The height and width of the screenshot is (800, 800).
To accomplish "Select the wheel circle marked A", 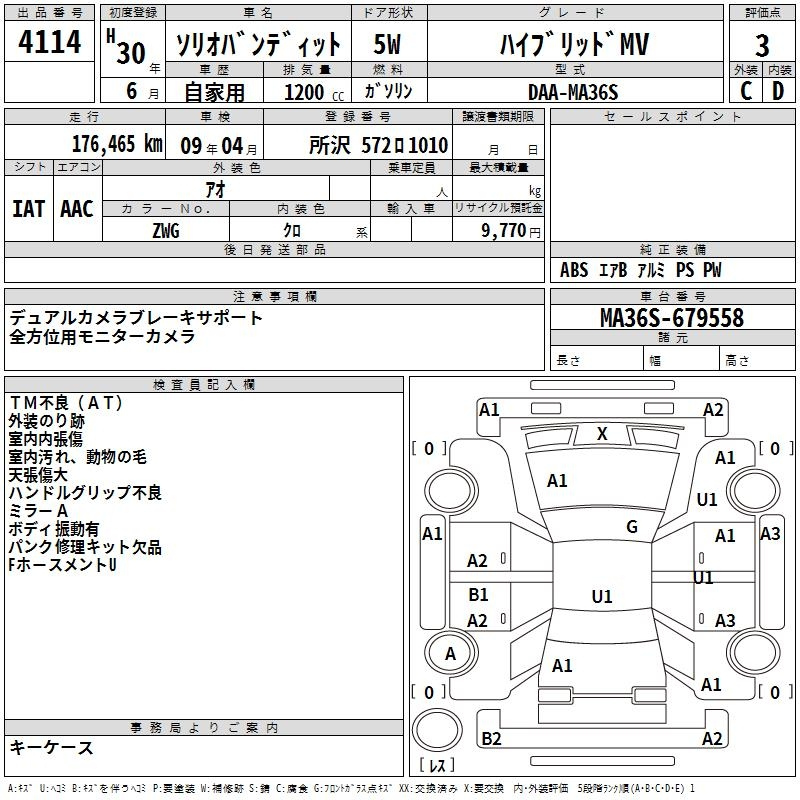I will click(x=450, y=654).
